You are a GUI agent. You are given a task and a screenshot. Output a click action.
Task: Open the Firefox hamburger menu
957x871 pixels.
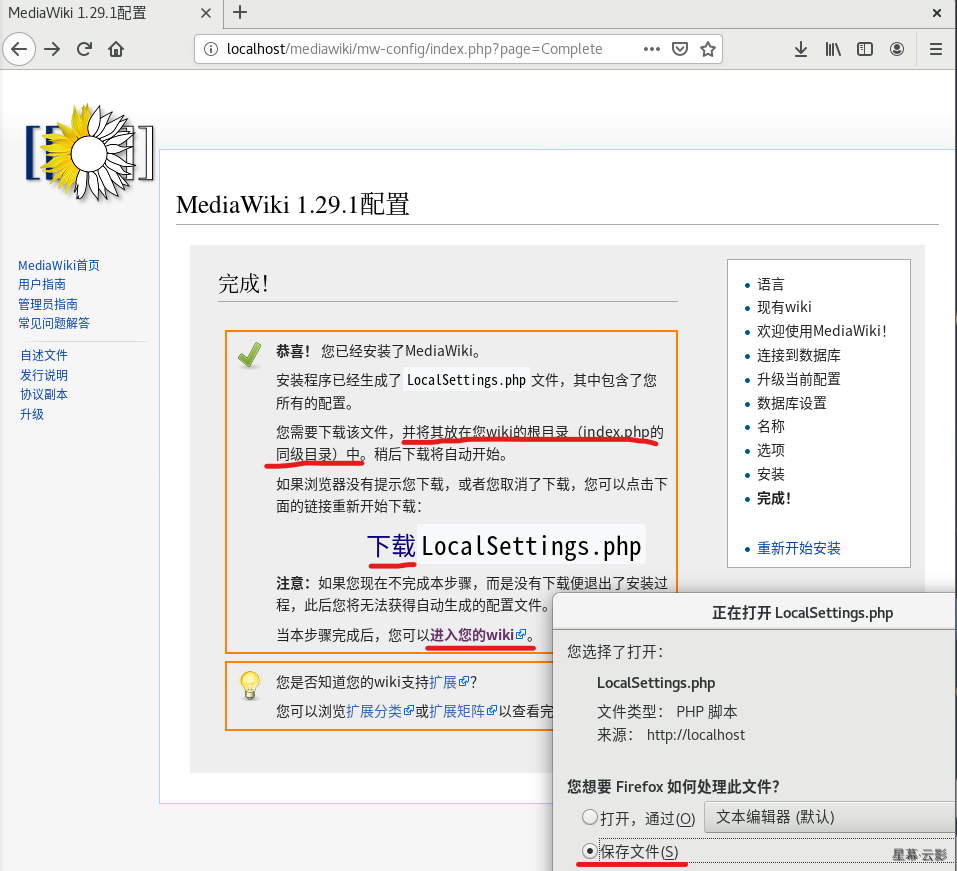click(936, 49)
